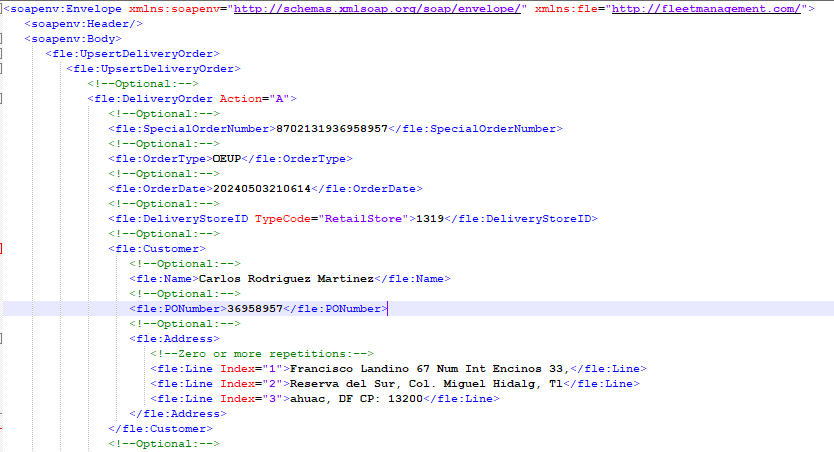Click the closing /fle:Customer tag
This screenshot has height=452, width=834.
point(161,429)
